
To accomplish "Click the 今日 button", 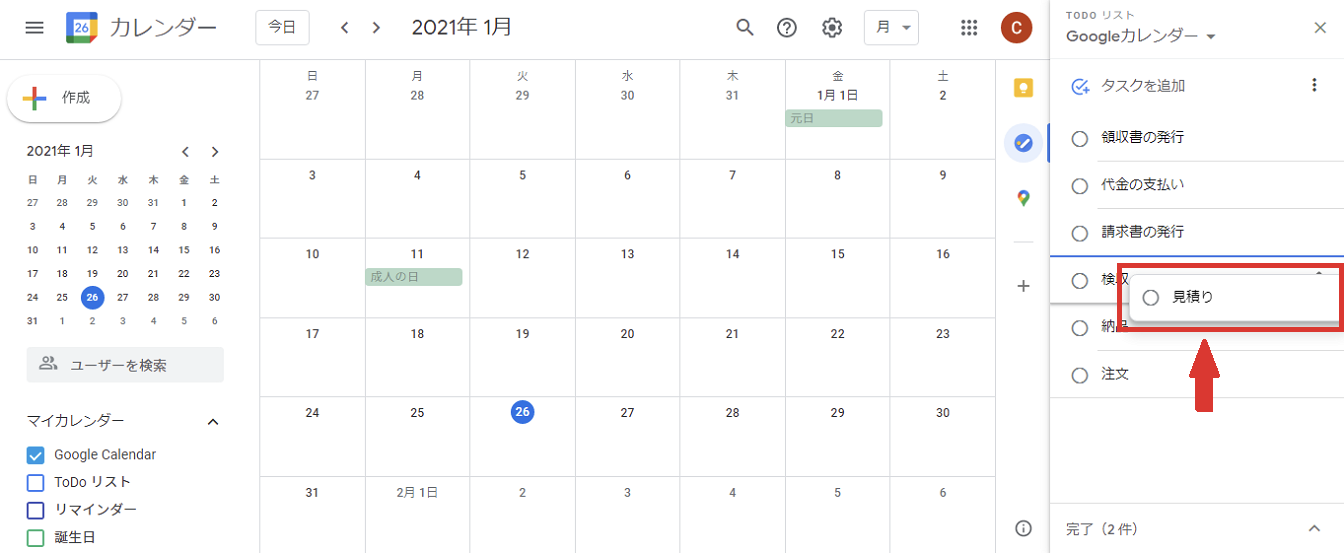I will pos(282,28).
